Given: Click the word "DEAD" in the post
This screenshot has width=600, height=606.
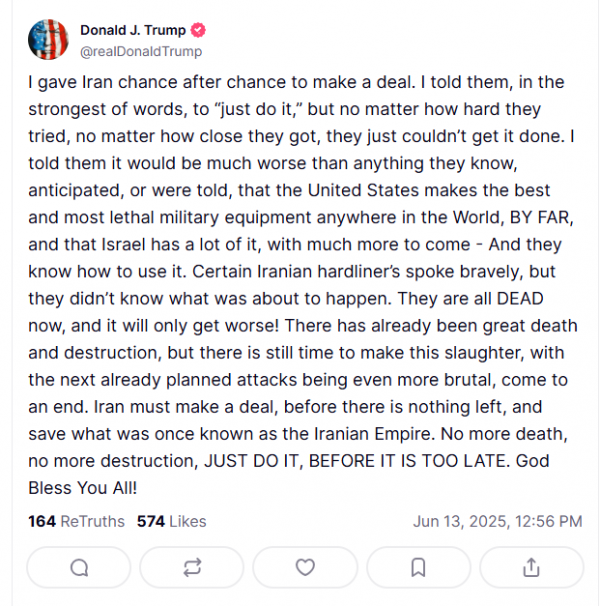Looking at the screenshot, I should click(x=520, y=299).
